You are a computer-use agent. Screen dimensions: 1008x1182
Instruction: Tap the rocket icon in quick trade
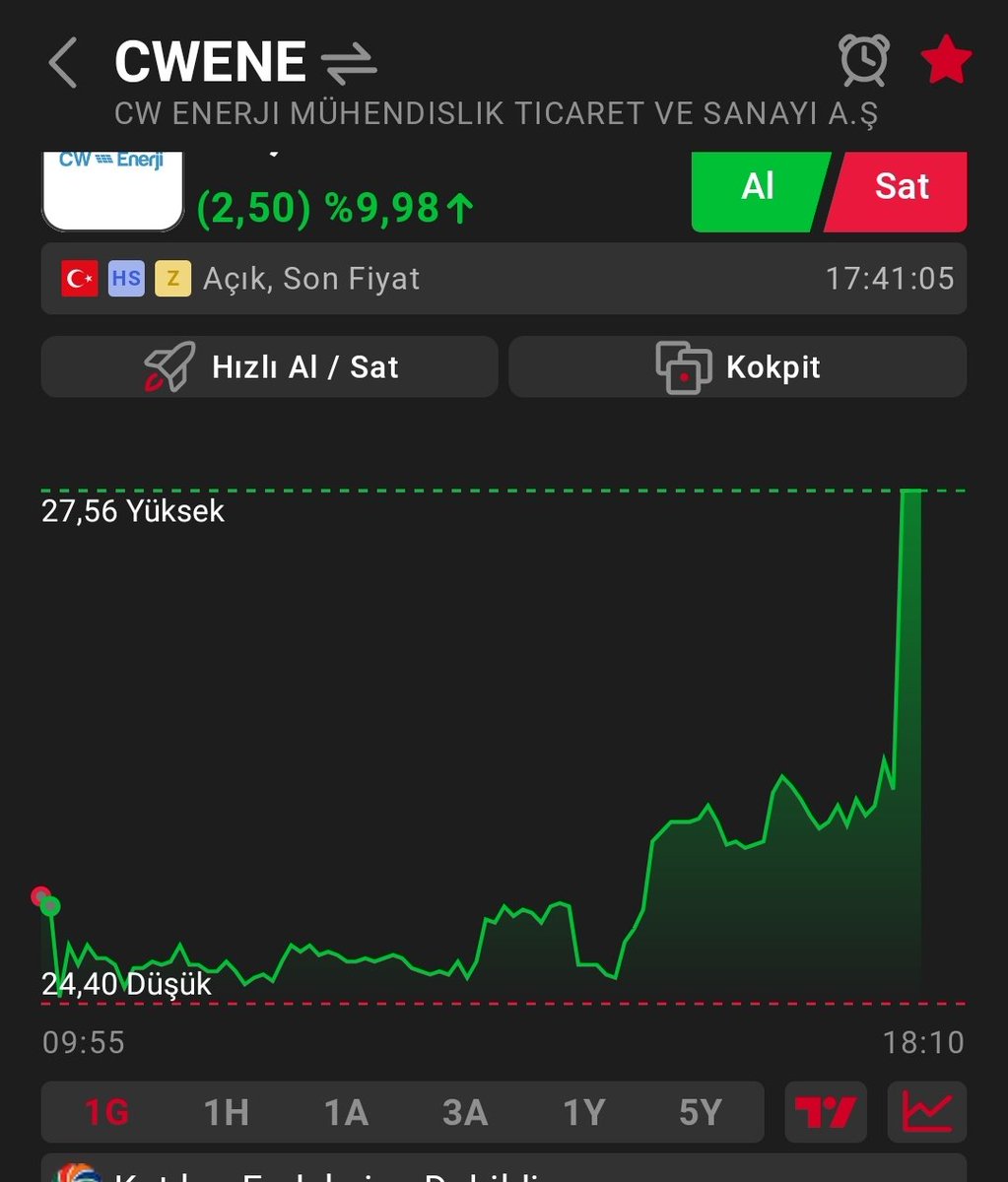168,367
